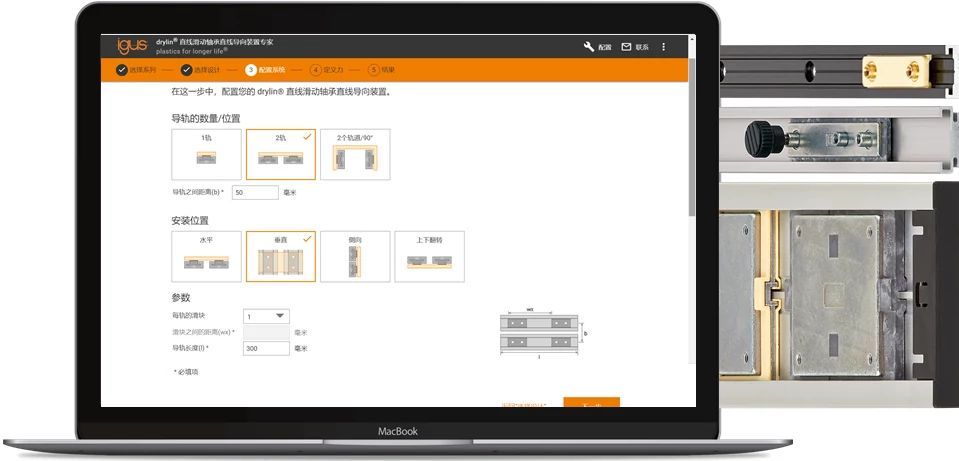The height and width of the screenshot is (461, 959).
Task: Click the step 2 选择设计 checkmark icon
Action: [x=186, y=70]
